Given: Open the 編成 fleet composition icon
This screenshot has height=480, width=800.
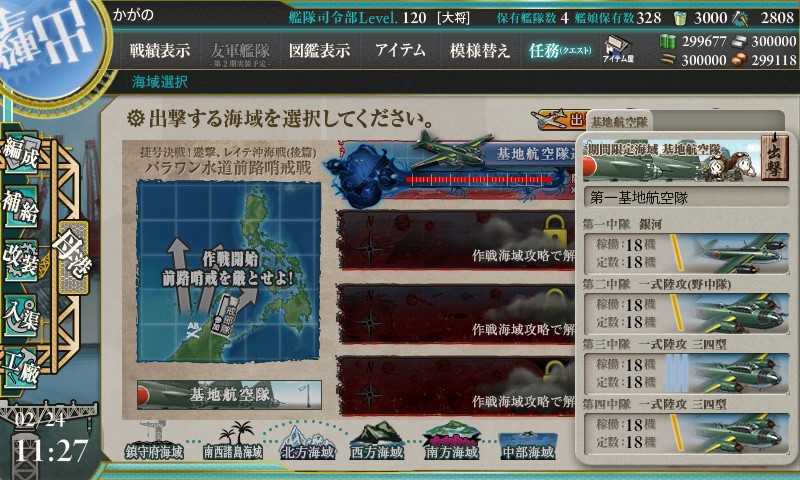Looking at the screenshot, I should click(x=21, y=153).
